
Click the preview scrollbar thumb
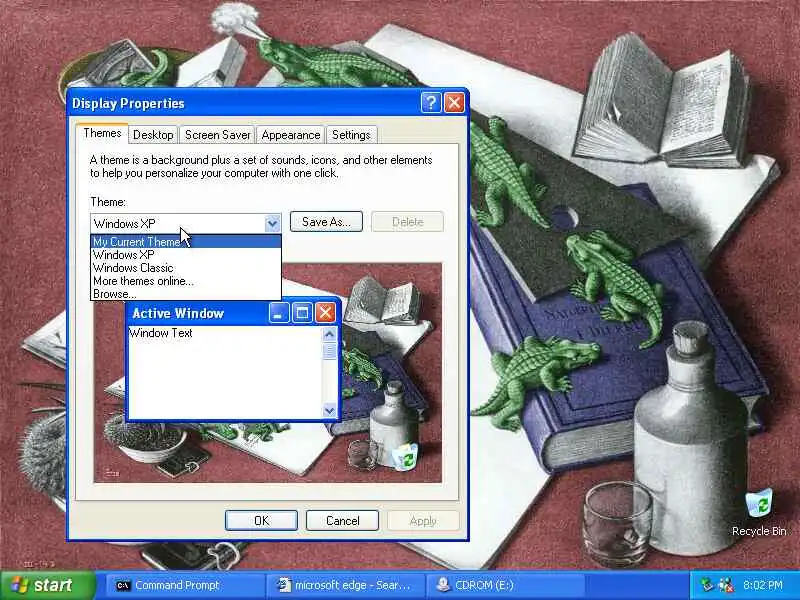tap(330, 351)
